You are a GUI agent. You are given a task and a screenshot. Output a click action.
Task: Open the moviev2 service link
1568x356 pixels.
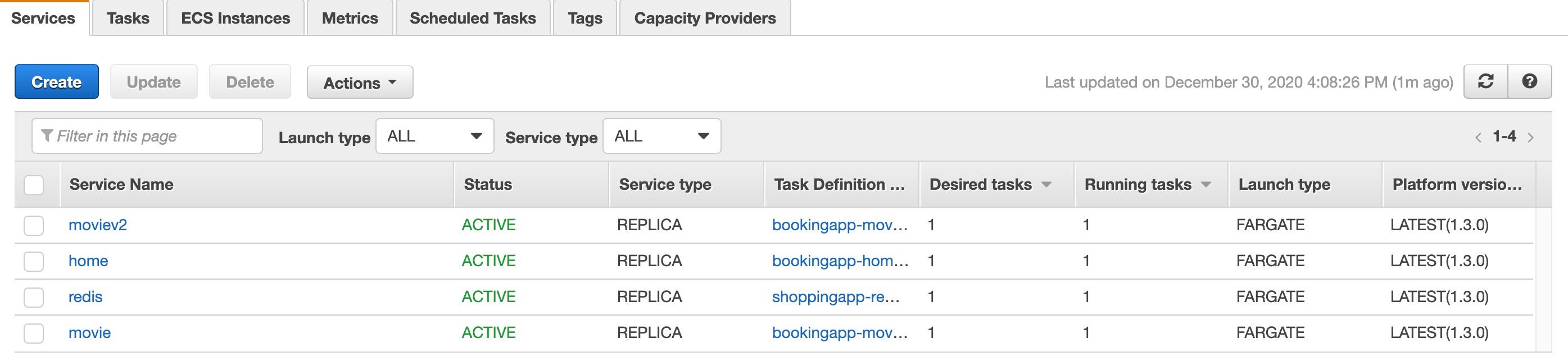pos(97,225)
